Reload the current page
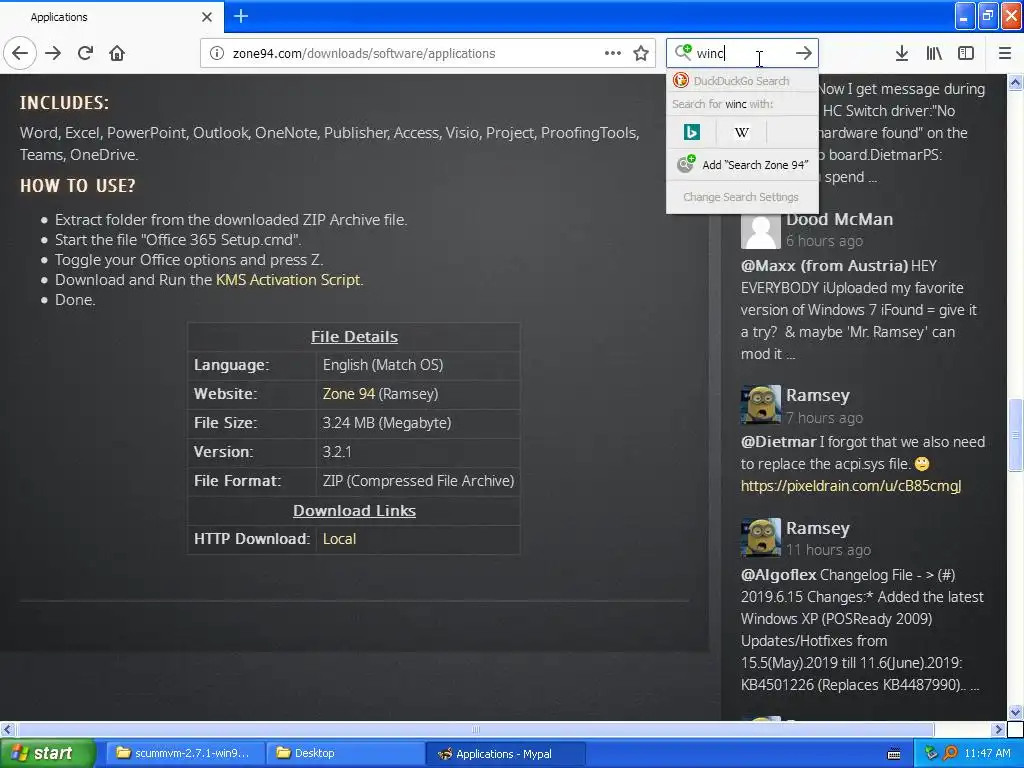This screenshot has height=768, width=1024. click(85, 53)
